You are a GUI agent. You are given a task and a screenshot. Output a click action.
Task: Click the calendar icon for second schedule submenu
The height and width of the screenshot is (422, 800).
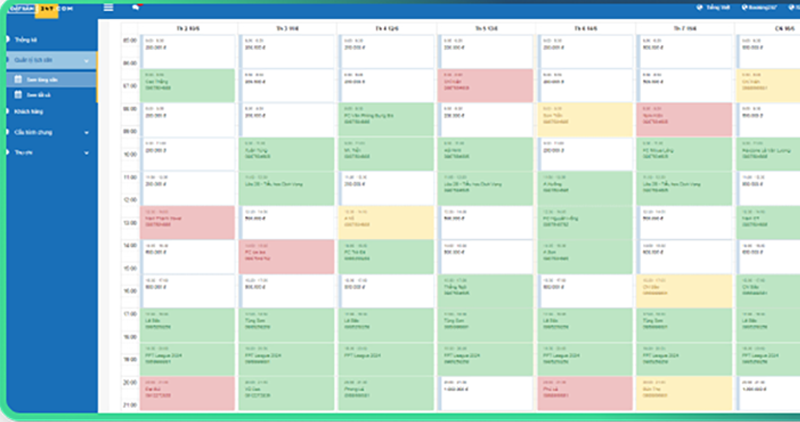pyautogui.click(x=17, y=94)
